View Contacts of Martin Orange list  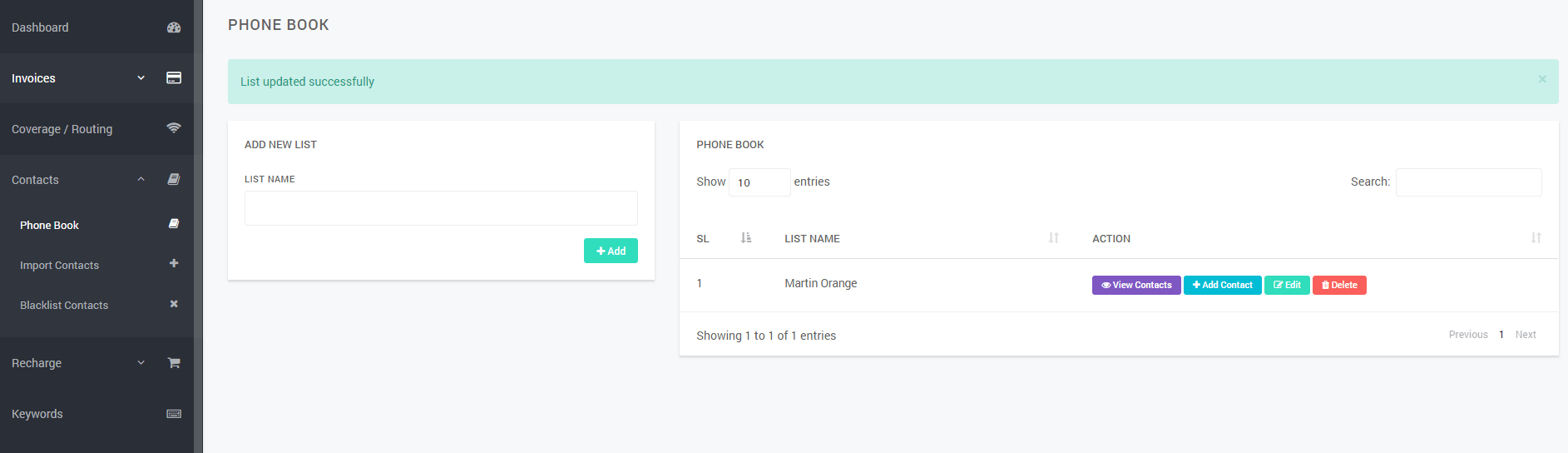pyautogui.click(x=1135, y=285)
